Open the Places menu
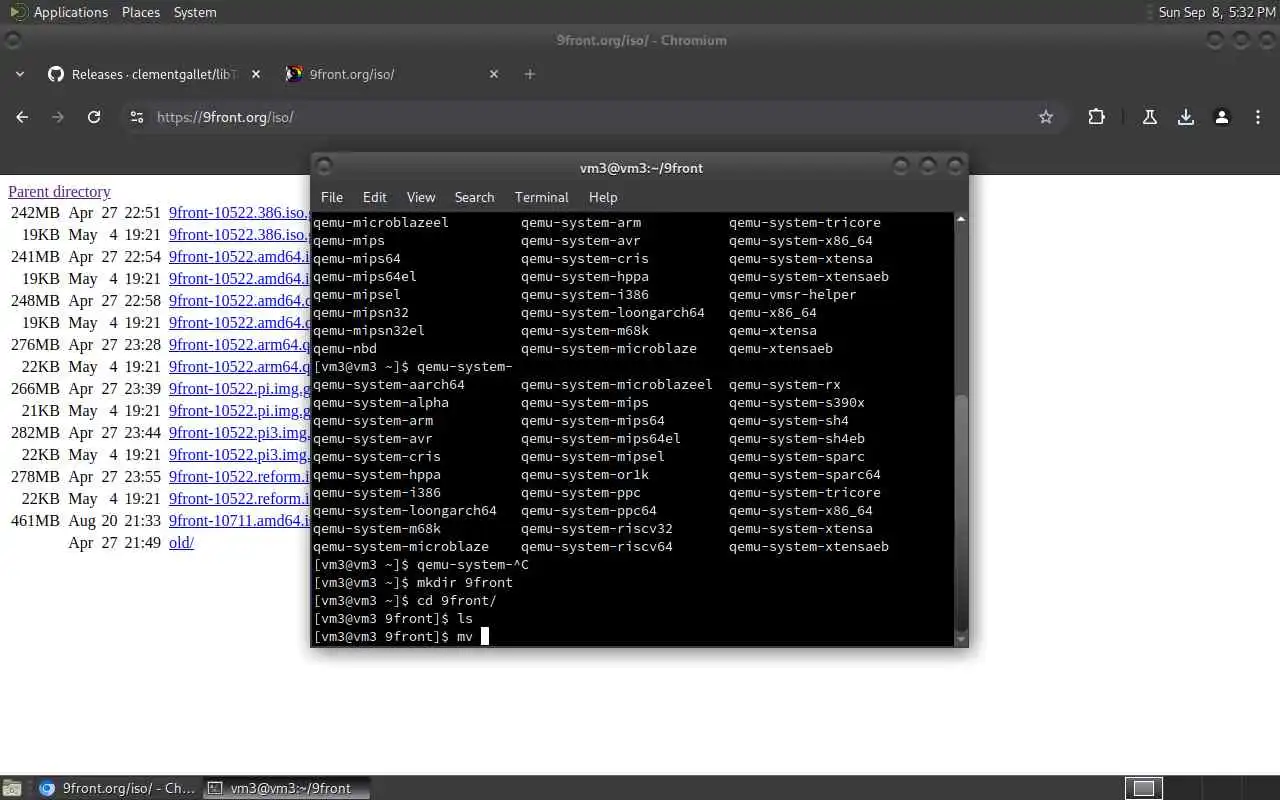Screen dimensions: 1280x800 (x=141, y=12)
